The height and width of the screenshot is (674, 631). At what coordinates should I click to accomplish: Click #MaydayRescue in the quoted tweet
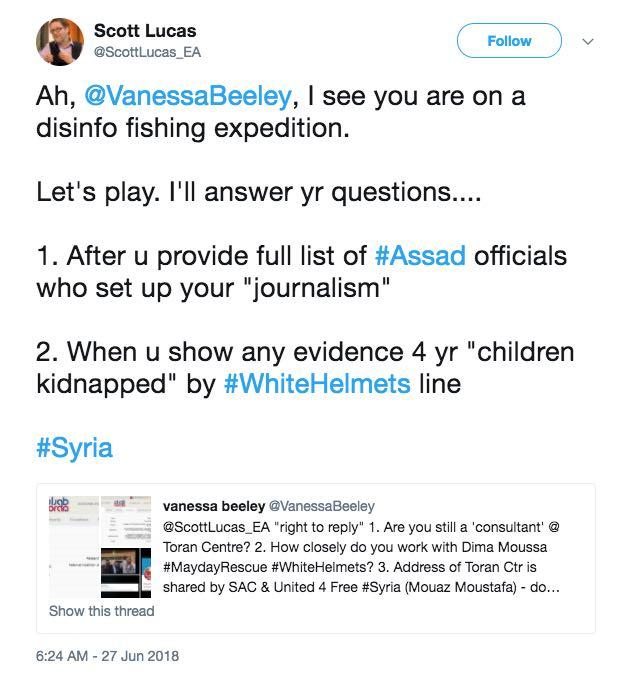tap(213, 567)
